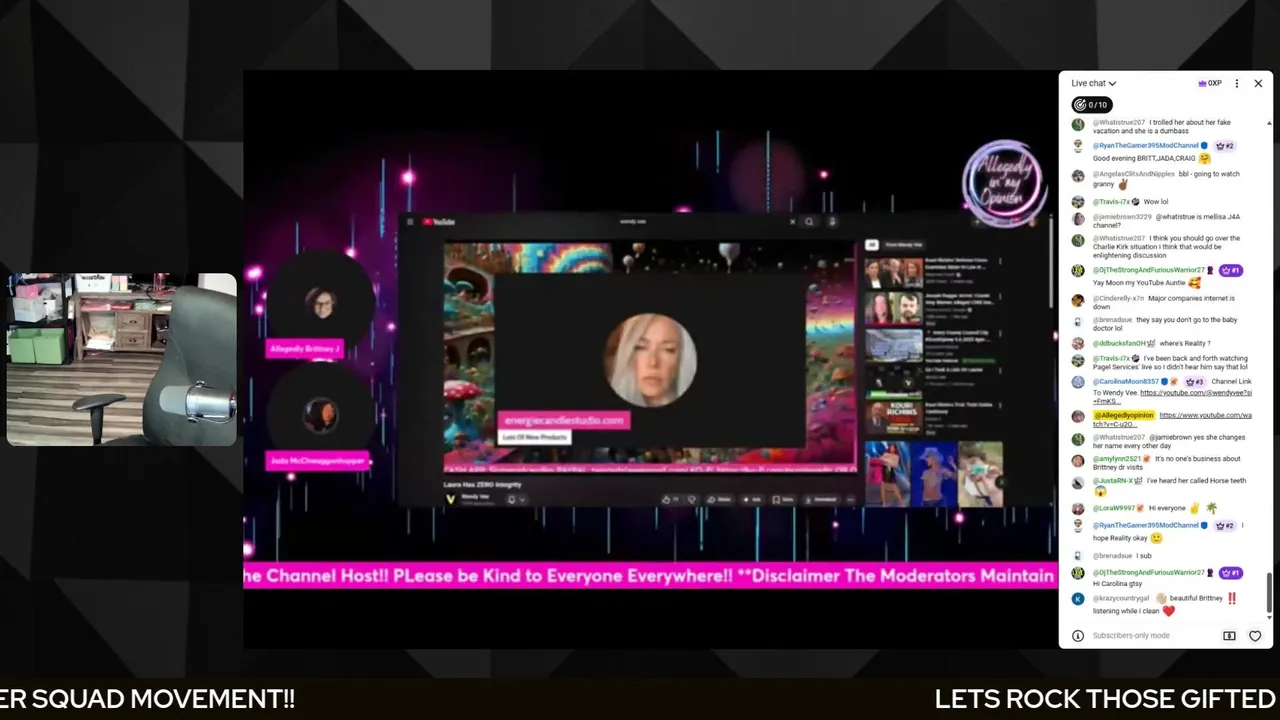Click the Download button under video
Screen dimensions: 1280x720
[x=821, y=499]
